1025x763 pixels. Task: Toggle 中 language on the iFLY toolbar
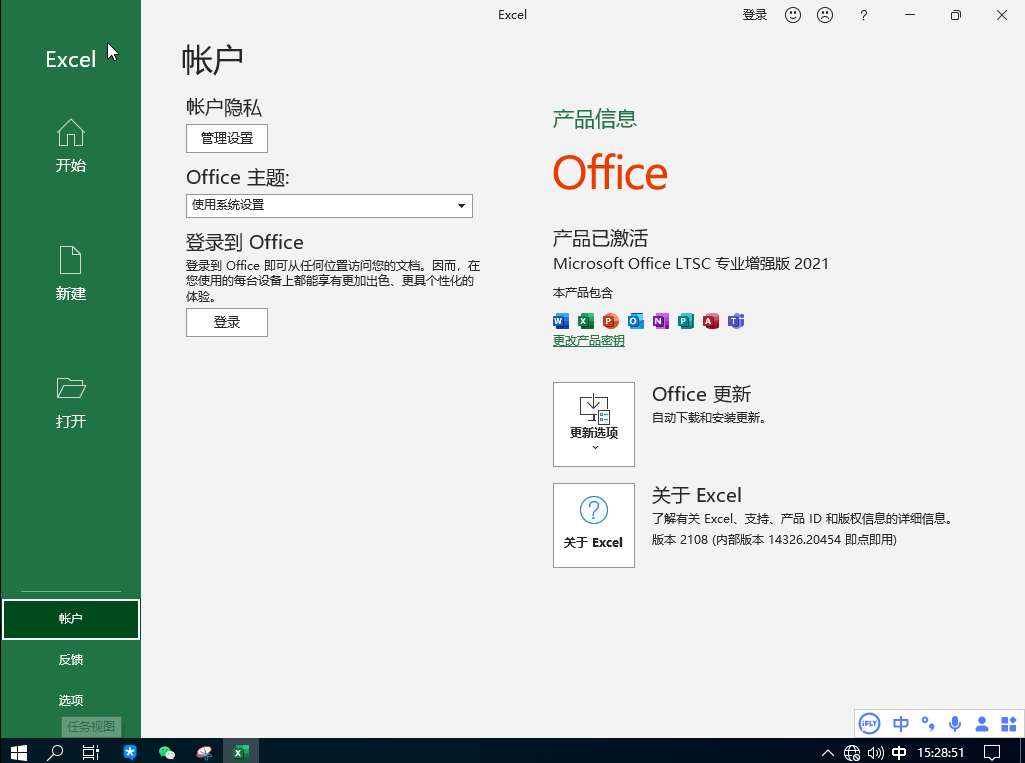901,723
